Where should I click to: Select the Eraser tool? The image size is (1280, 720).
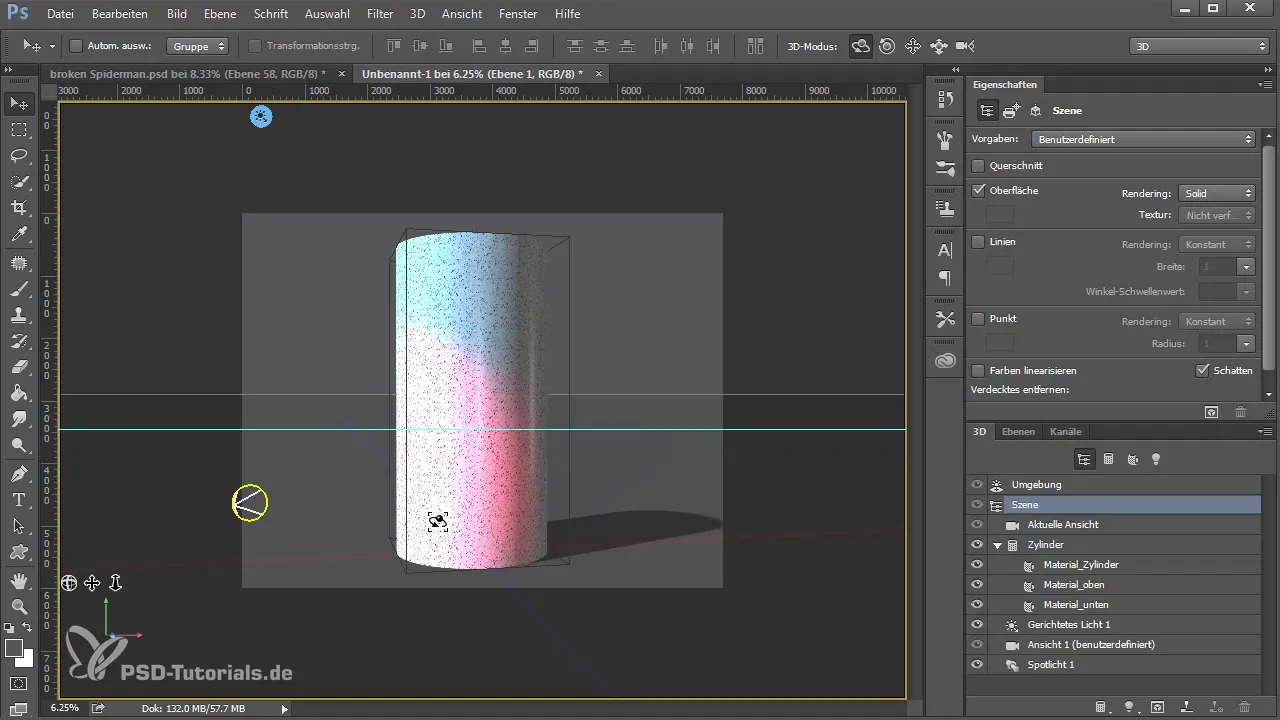(x=19, y=367)
